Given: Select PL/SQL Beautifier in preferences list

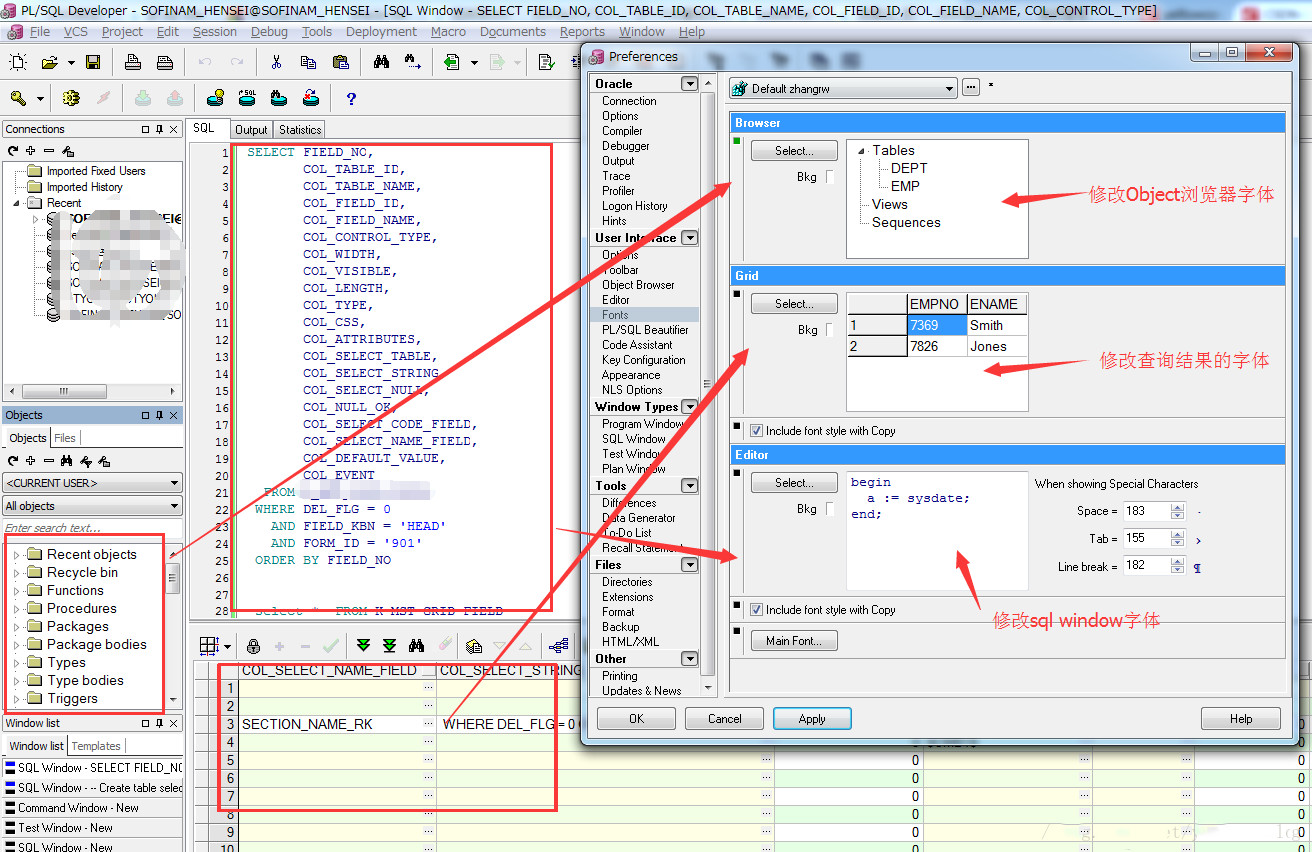Looking at the screenshot, I should (x=645, y=330).
